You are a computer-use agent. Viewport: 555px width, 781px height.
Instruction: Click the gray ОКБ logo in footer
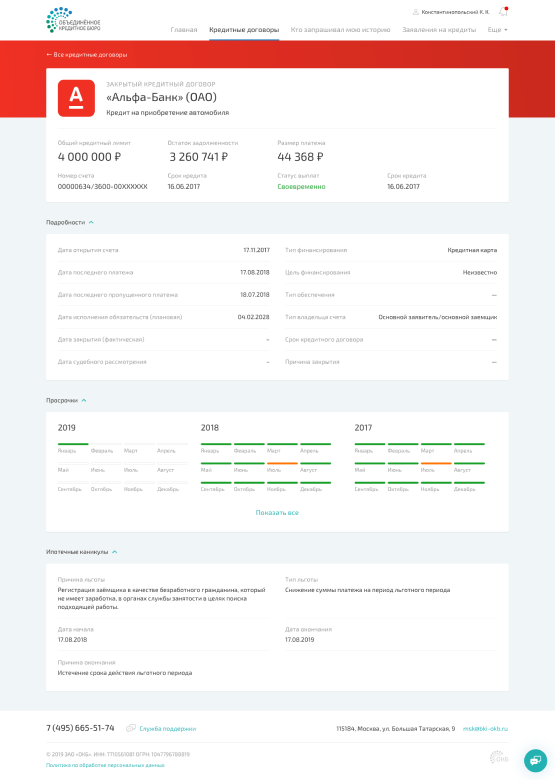point(499,758)
